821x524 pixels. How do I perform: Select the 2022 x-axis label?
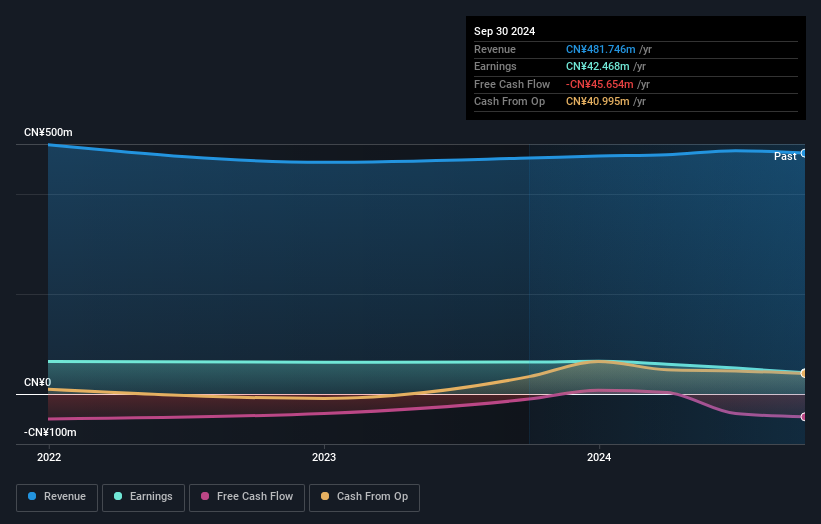[x=49, y=457]
